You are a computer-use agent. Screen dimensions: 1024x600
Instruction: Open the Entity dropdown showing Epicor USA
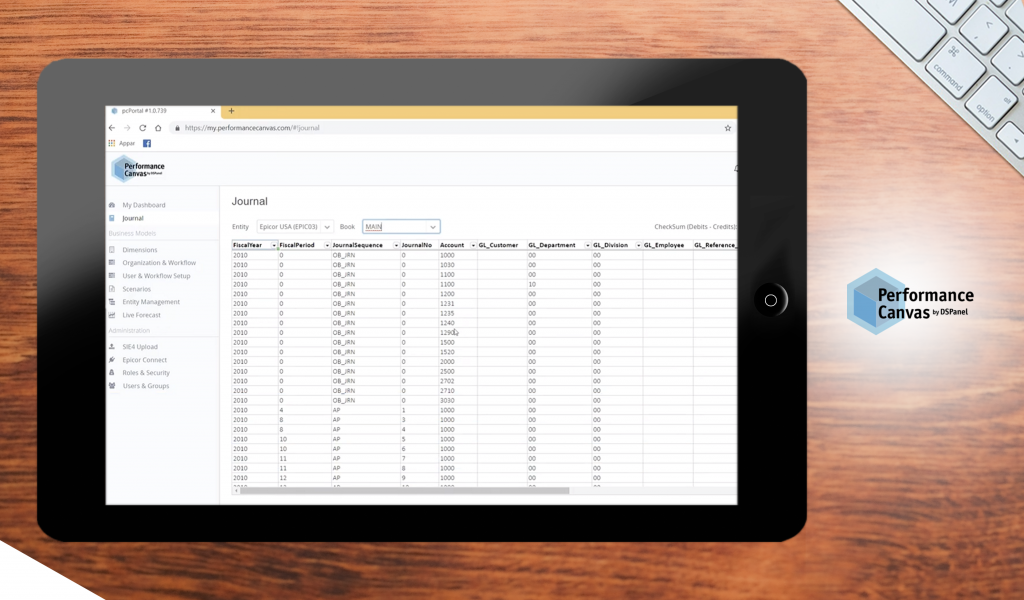[x=297, y=226]
